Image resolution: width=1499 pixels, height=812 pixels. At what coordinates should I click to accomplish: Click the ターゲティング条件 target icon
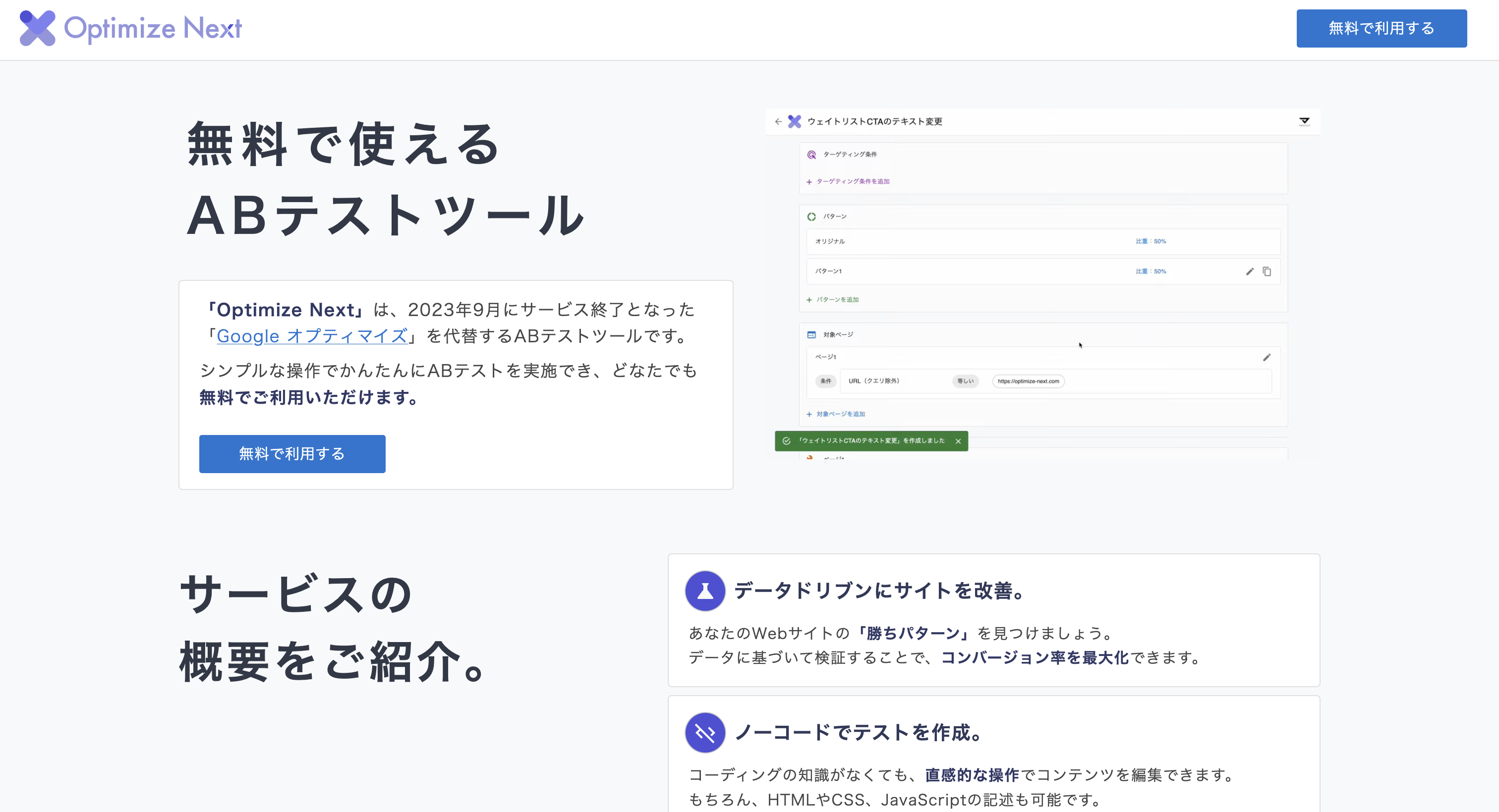coord(811,155)
